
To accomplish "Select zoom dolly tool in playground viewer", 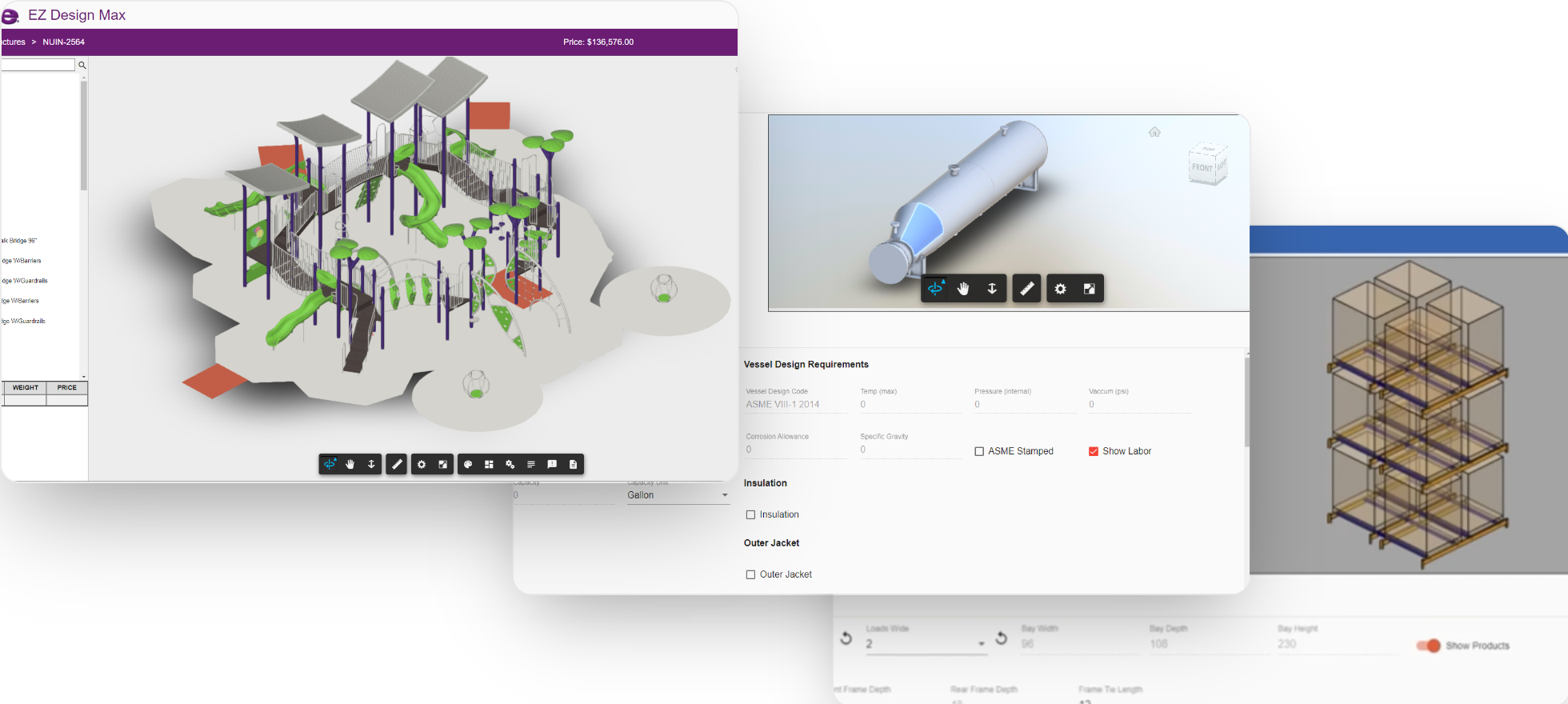I will point(371,464).
